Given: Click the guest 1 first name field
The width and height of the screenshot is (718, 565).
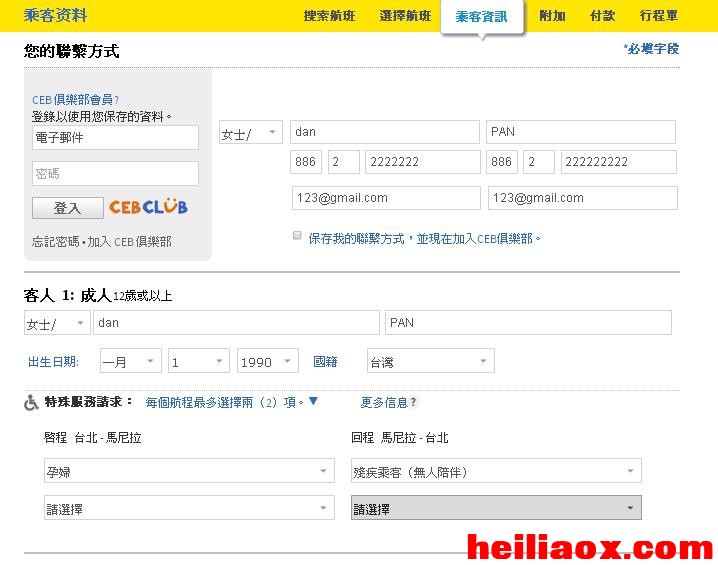Looking at the screenshot, I should (x=236, y=323).
